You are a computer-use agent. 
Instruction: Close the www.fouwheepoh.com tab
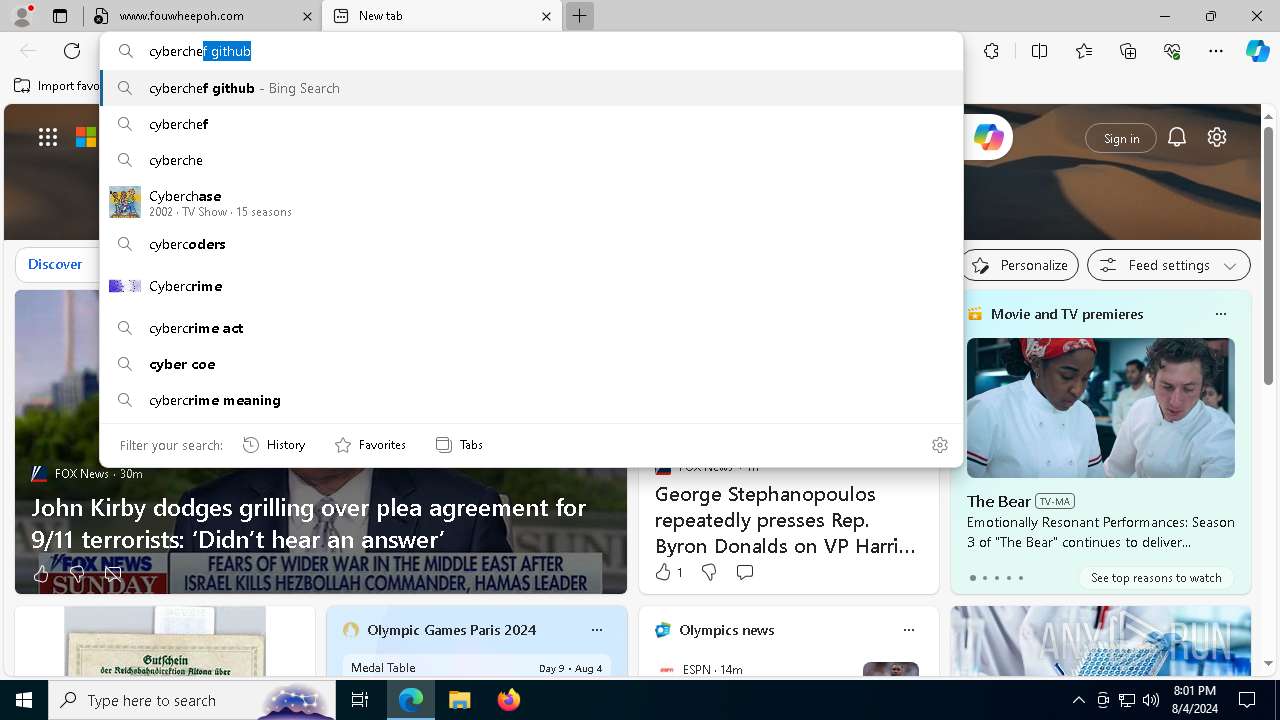pos(306,16)
